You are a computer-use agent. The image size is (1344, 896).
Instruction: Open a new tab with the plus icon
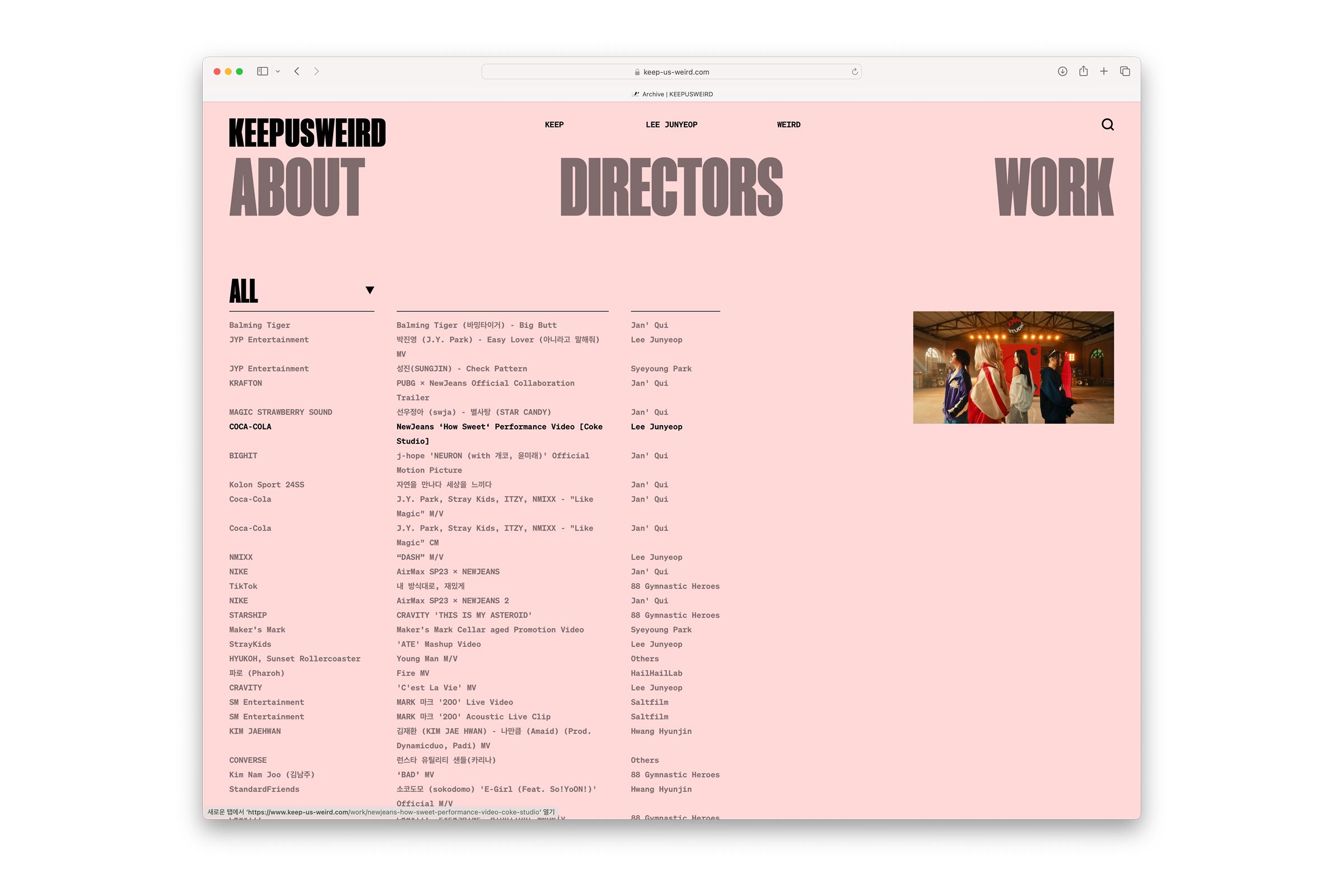(1104, 72)
